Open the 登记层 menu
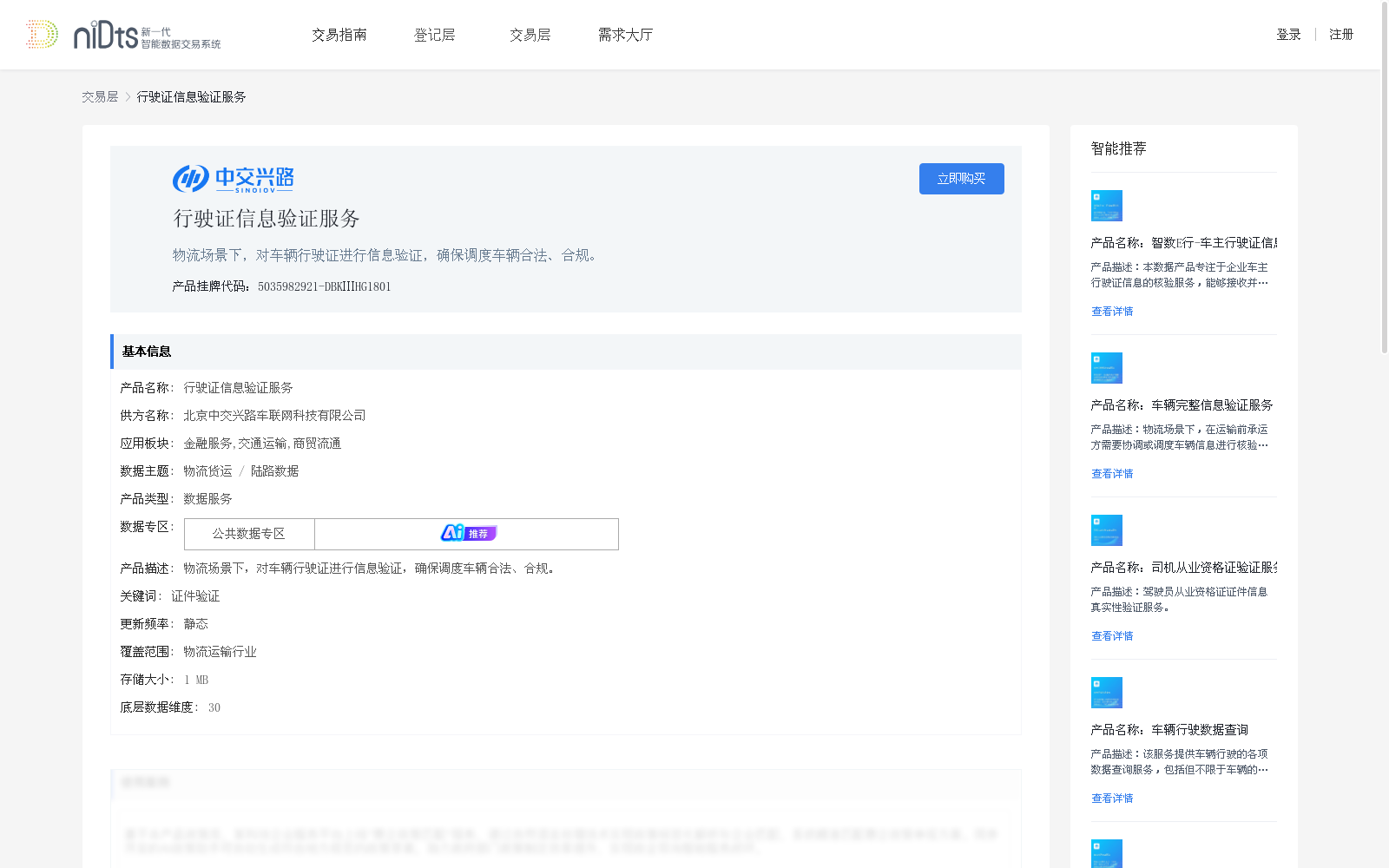 click(x=434, y=35)
